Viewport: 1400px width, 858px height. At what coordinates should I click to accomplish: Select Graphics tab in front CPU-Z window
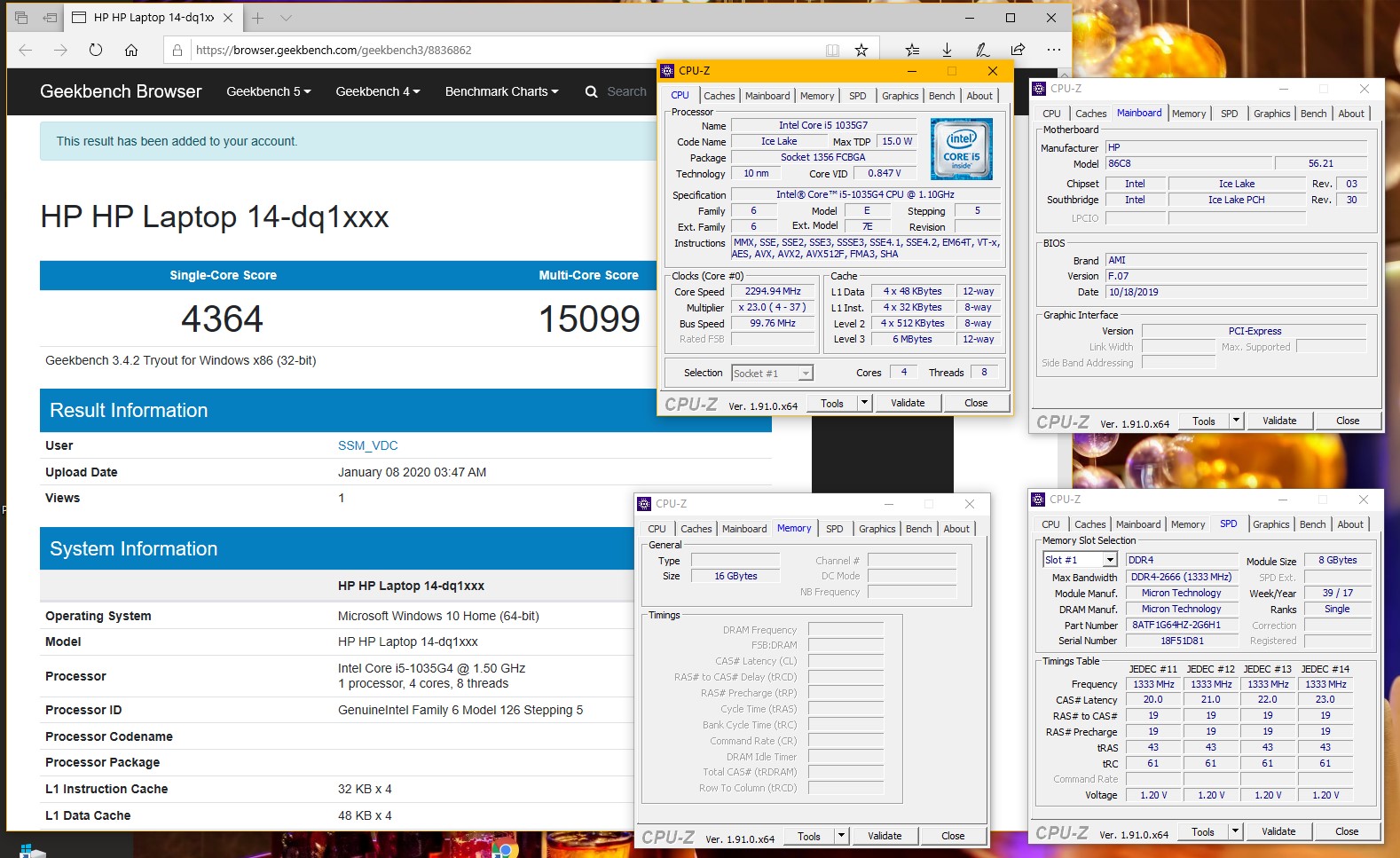tap(900, 96)
